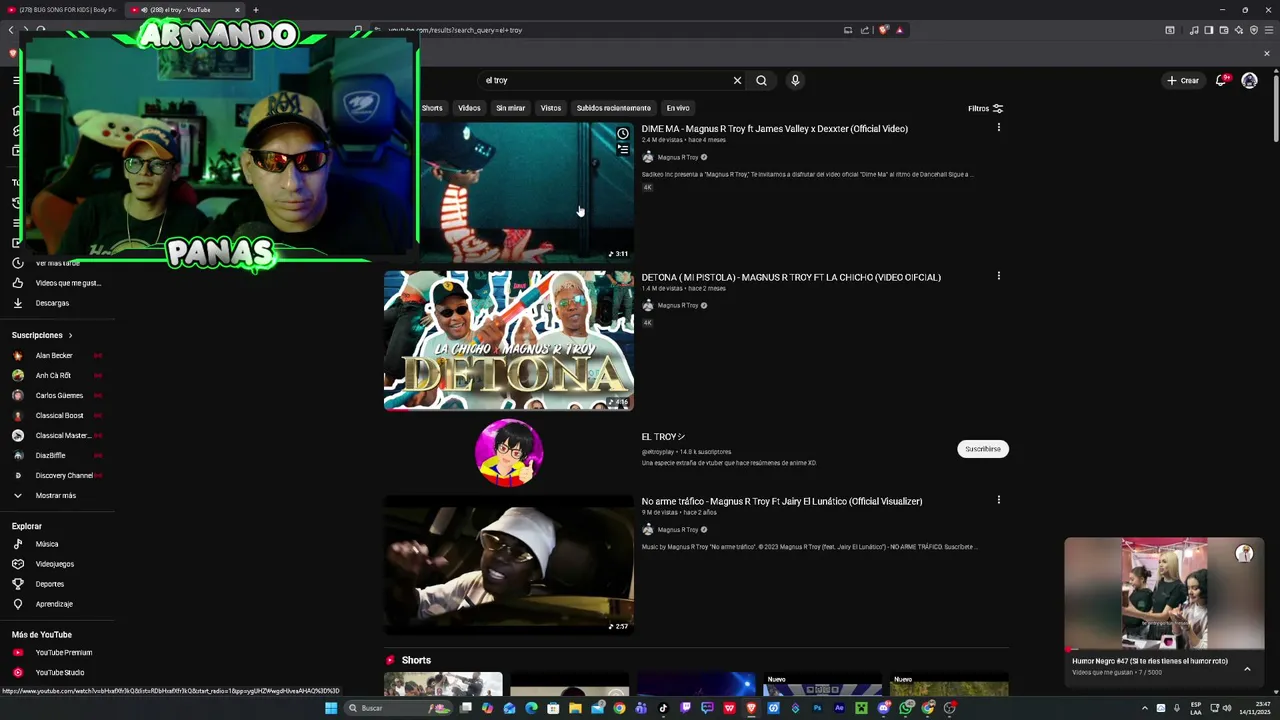1280x720 pixels.
Task: Open Aprendizaje in Explorar sidebar
Action: pyautogui.click(x=54, y=604)
